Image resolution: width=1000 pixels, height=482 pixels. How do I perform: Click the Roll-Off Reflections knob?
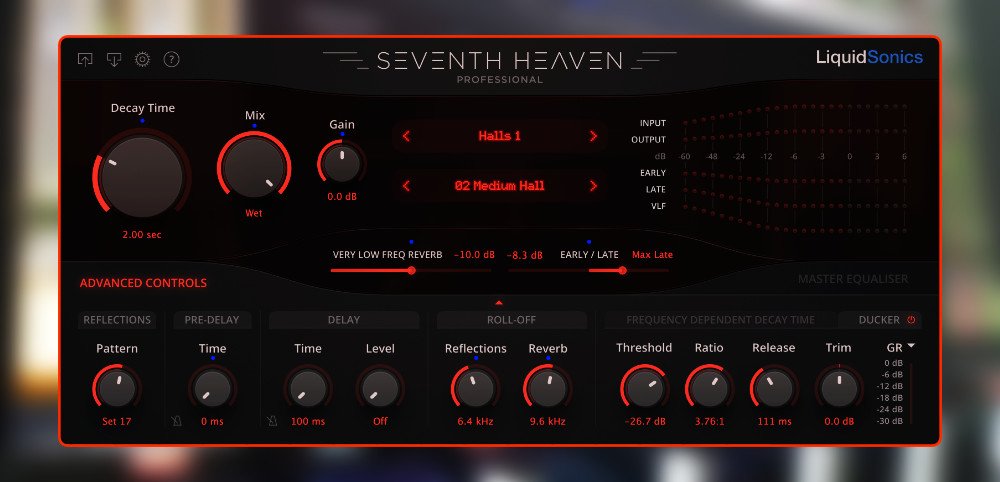click(x=475, y=388)
